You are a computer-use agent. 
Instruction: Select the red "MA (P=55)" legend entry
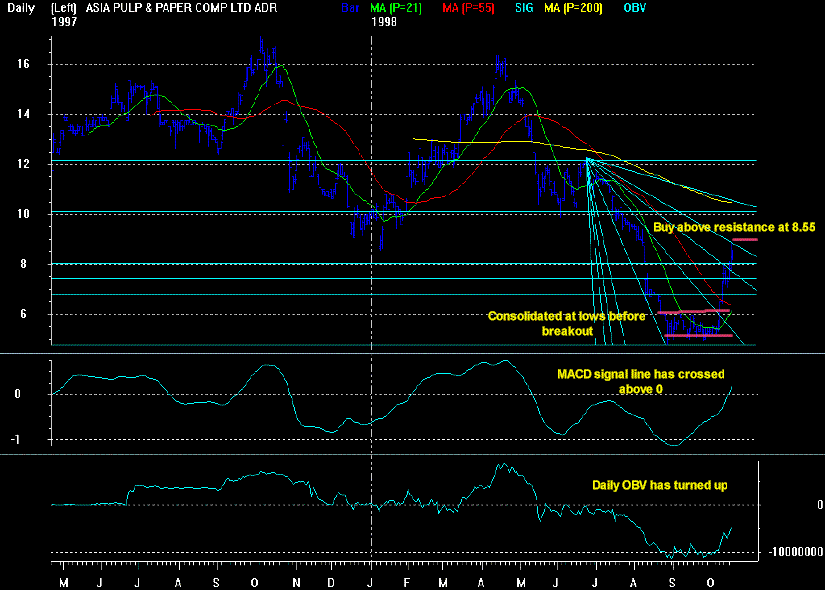[468, 8]
